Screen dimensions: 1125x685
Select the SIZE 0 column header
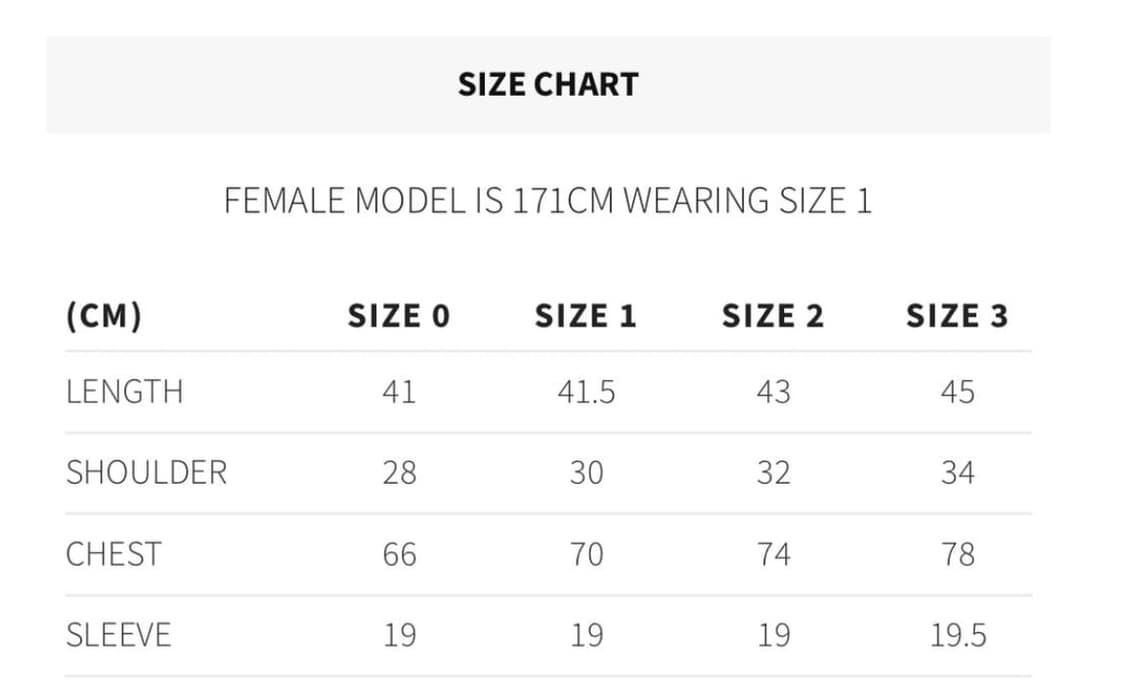(x=399, y=316)
